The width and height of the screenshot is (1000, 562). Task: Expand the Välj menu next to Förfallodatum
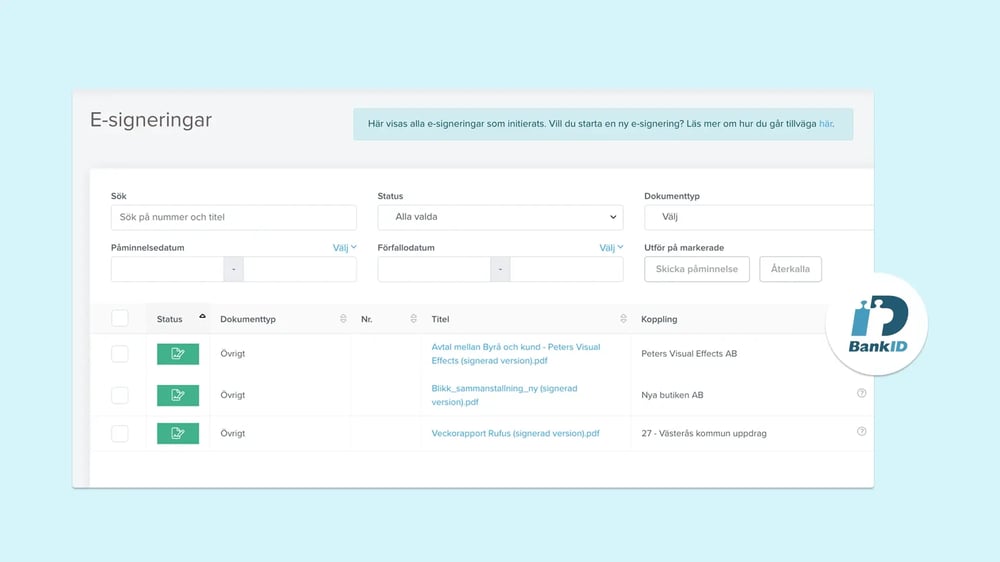pyautogui.click(x=611, y=247)
